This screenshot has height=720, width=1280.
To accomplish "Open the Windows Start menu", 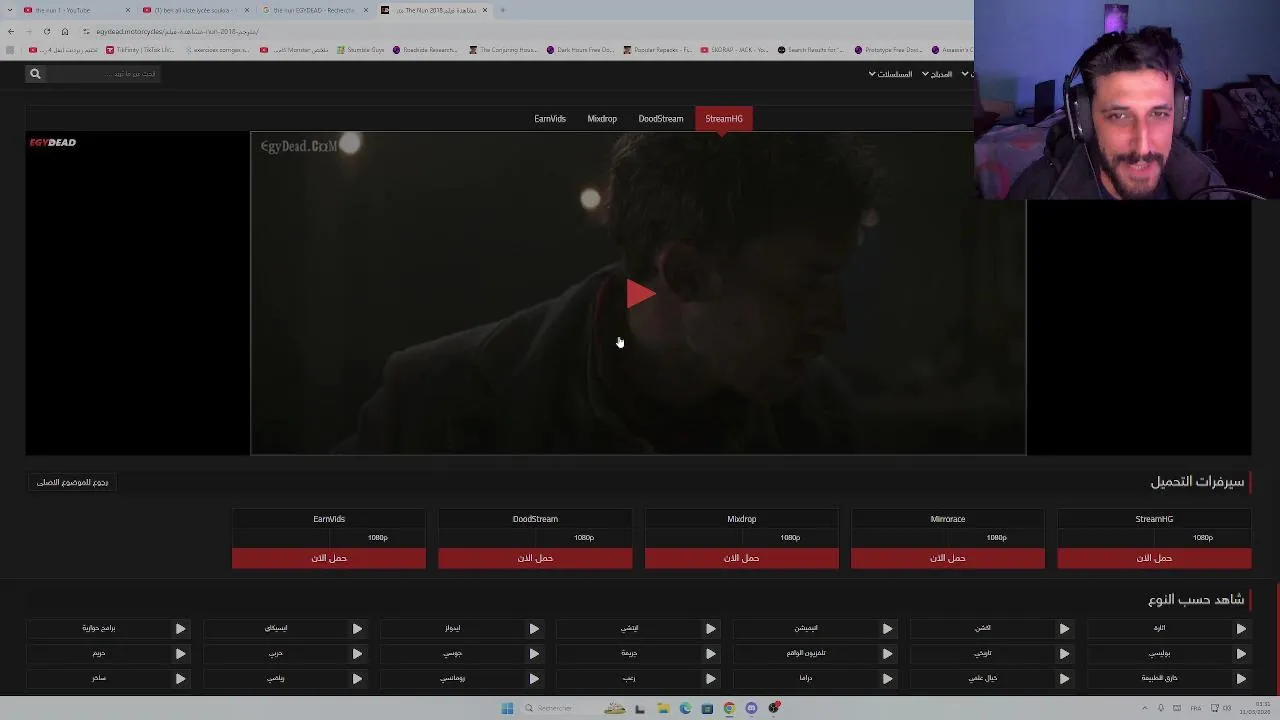I will coord(507,708).
